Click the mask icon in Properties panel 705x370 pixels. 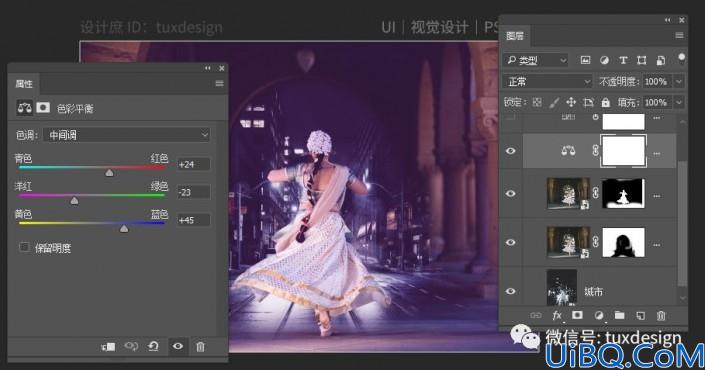[43, 107]
